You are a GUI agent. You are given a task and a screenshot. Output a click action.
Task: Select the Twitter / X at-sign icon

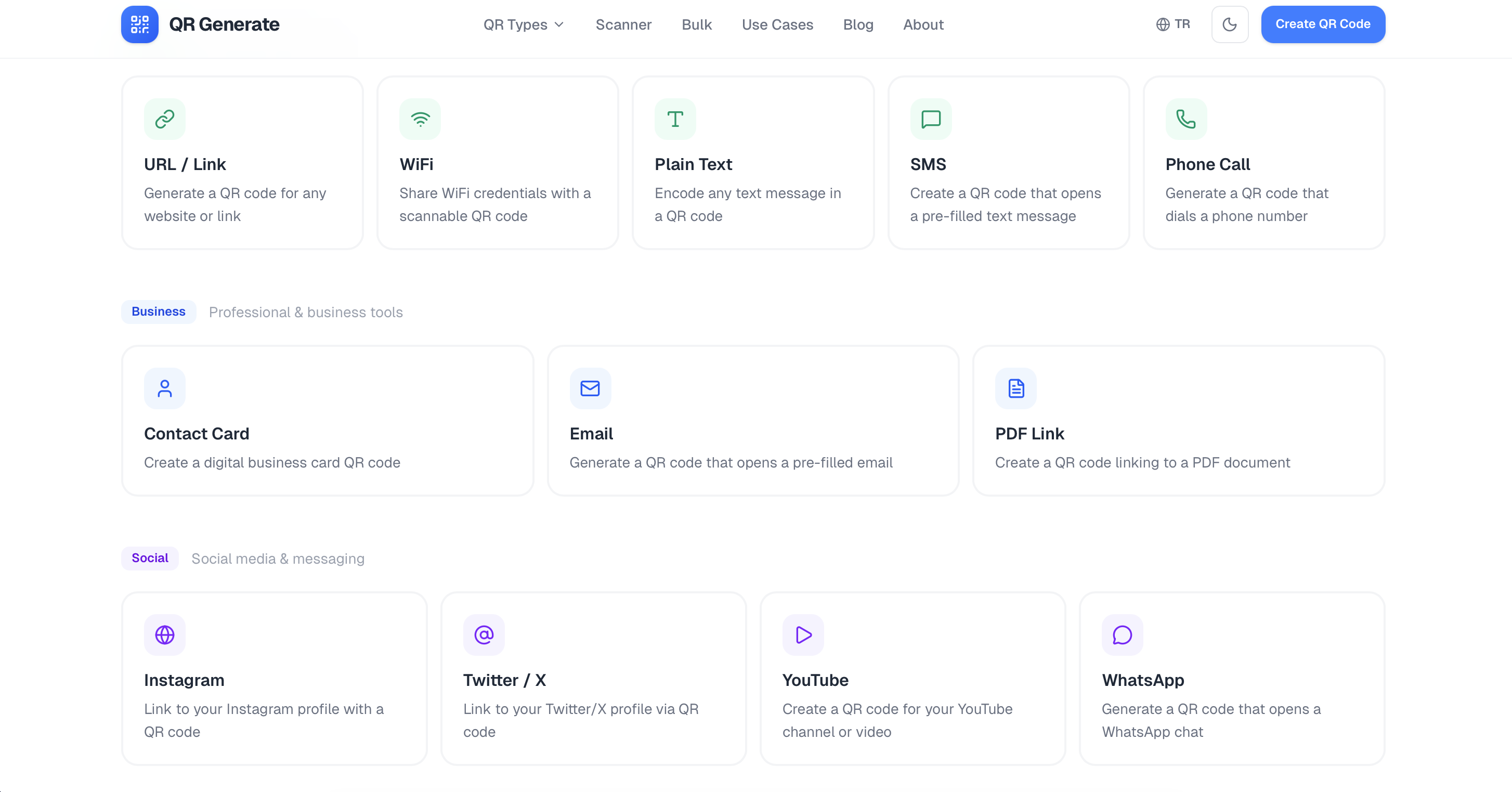pyautogui.click(x=484, y=634)
